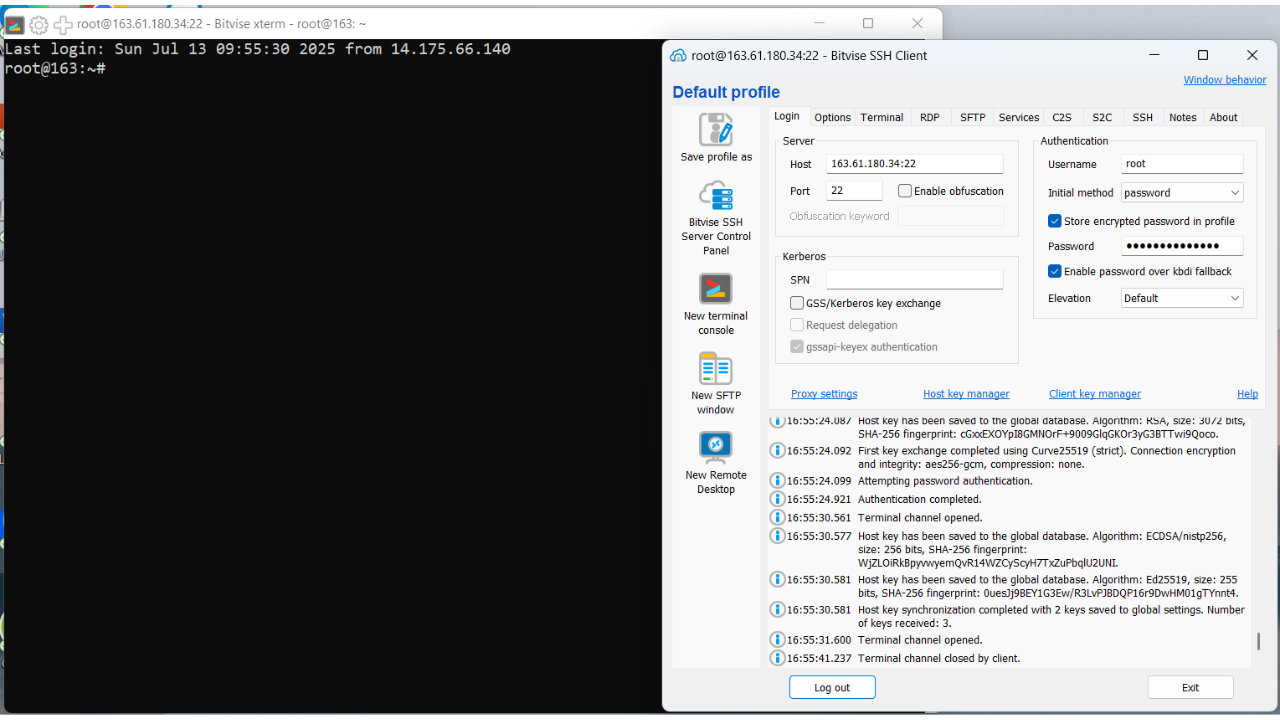Click log text 'Terminal channel closed by client.'
This screenshot has width=1280, height=720.
pos(939,658)
